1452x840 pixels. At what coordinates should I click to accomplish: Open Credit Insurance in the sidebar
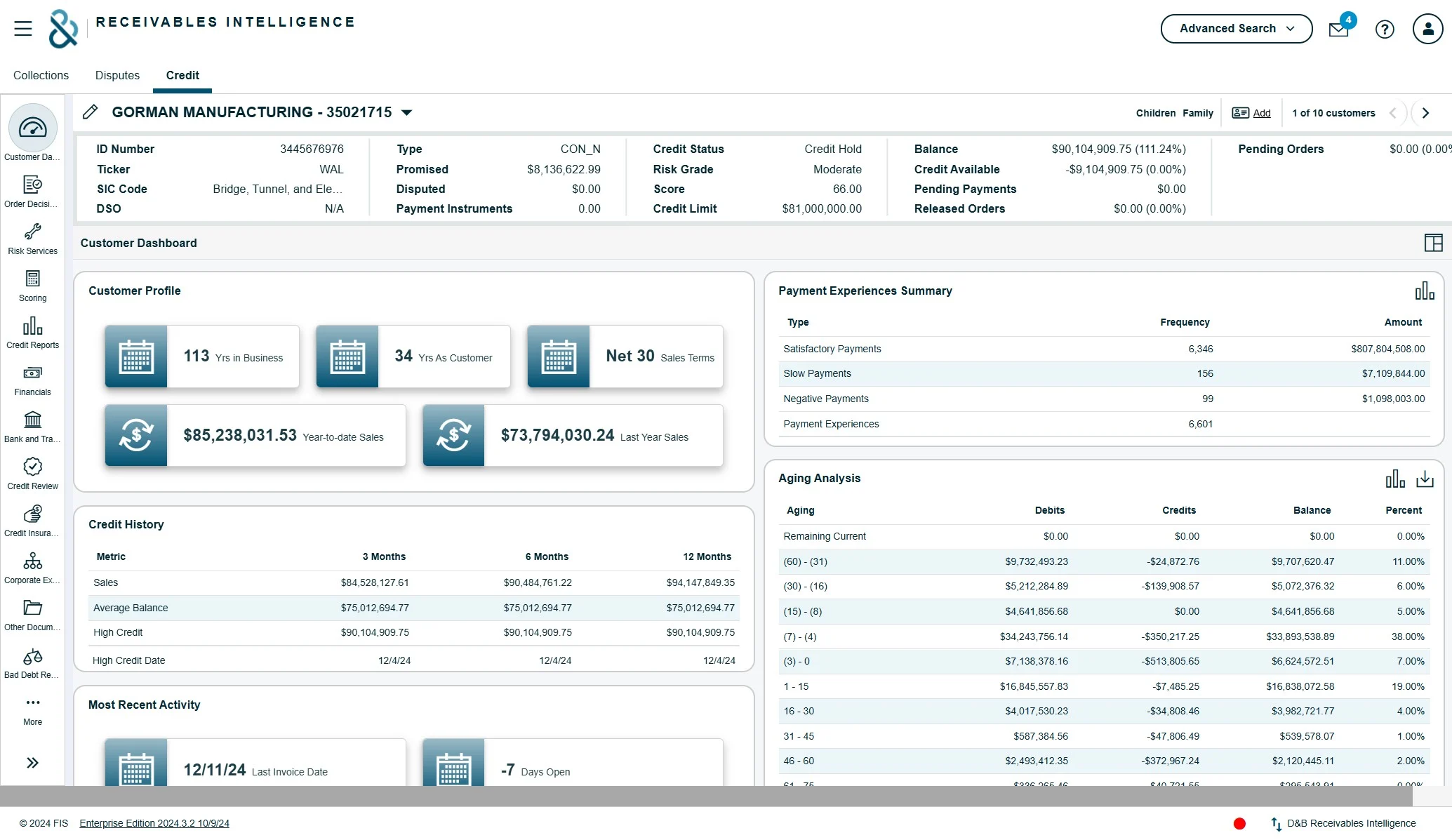32,521
